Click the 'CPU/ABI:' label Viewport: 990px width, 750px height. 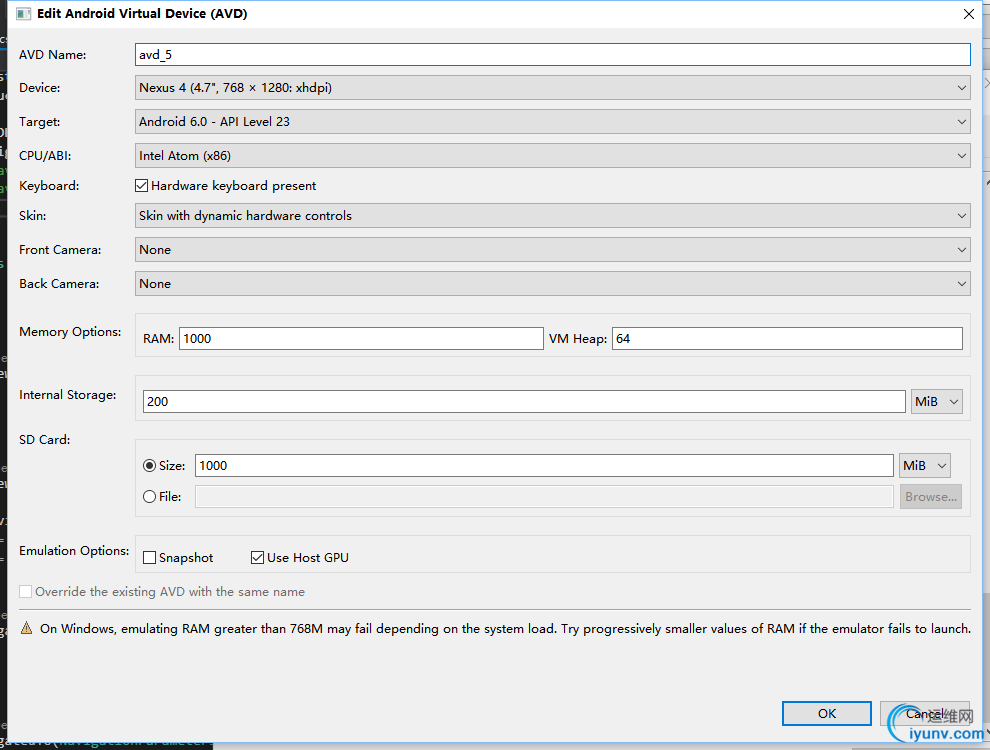click(x=44, y=156)
